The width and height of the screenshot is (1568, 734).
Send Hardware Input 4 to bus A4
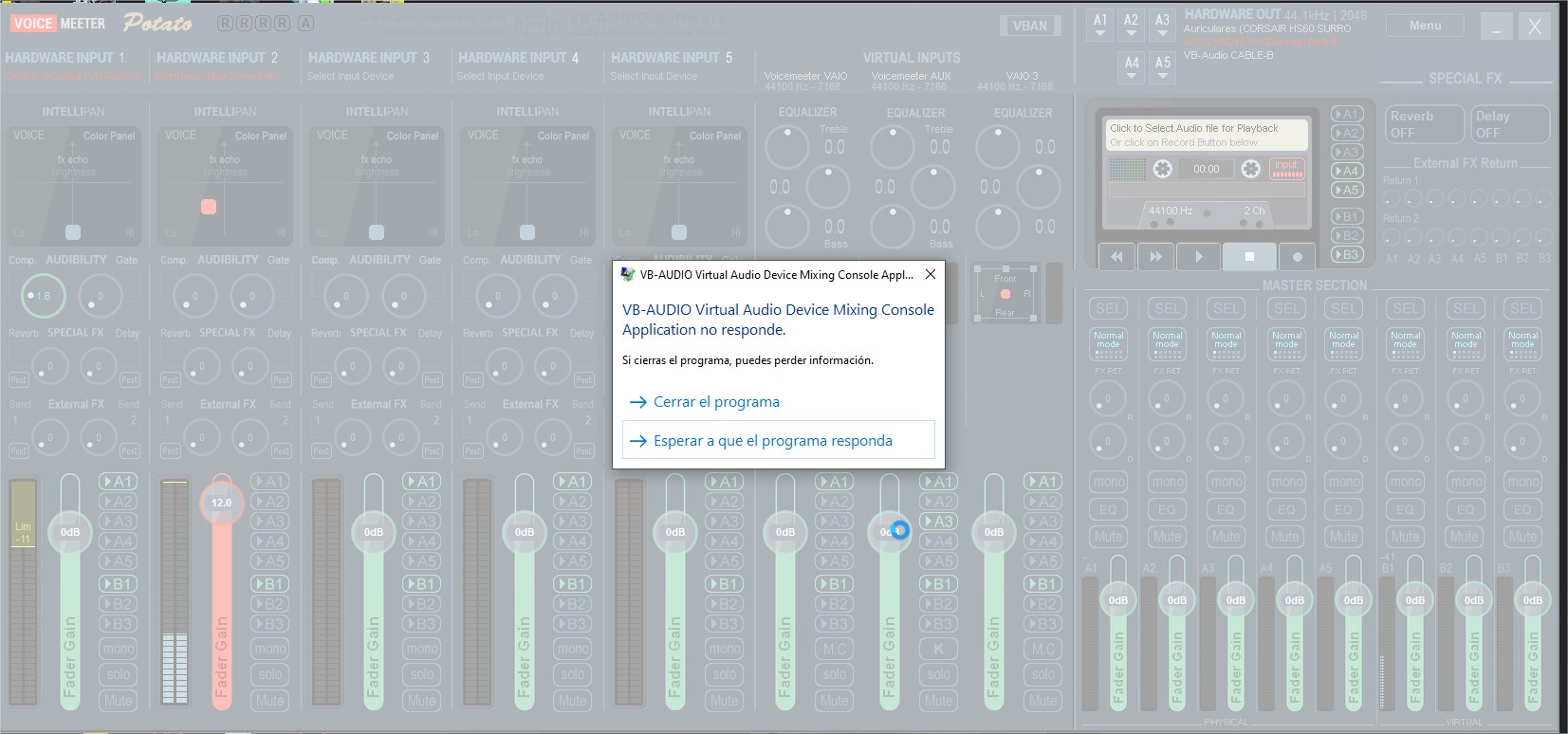(573, 541)
